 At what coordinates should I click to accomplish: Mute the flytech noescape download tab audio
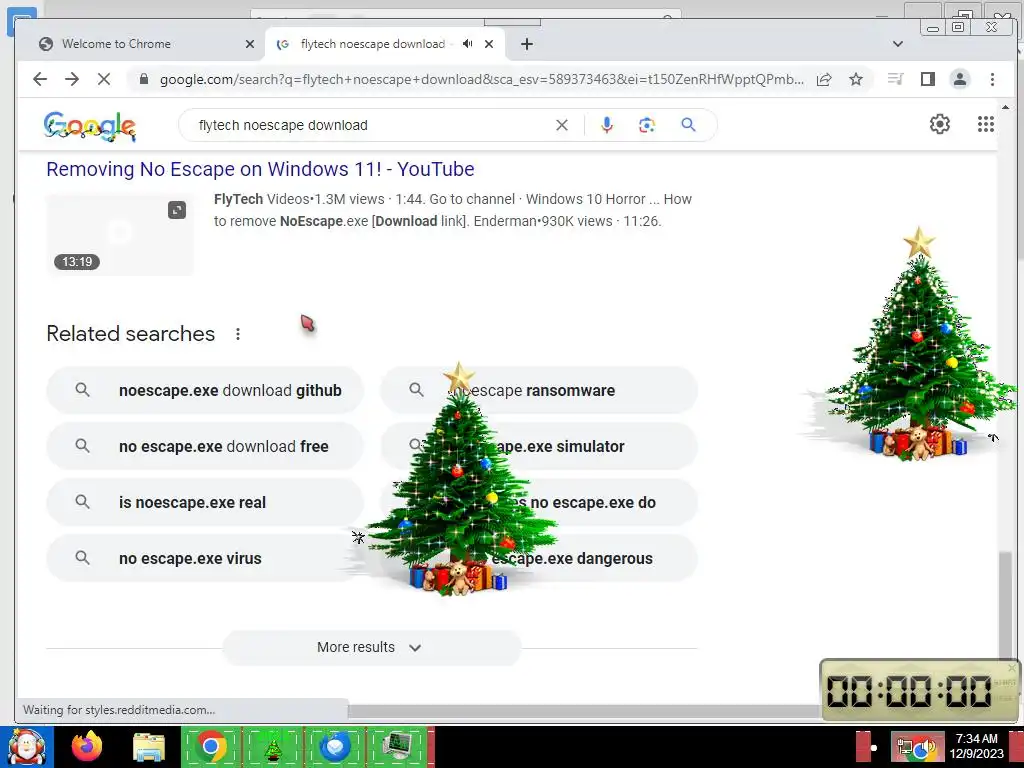coord(468,44)
